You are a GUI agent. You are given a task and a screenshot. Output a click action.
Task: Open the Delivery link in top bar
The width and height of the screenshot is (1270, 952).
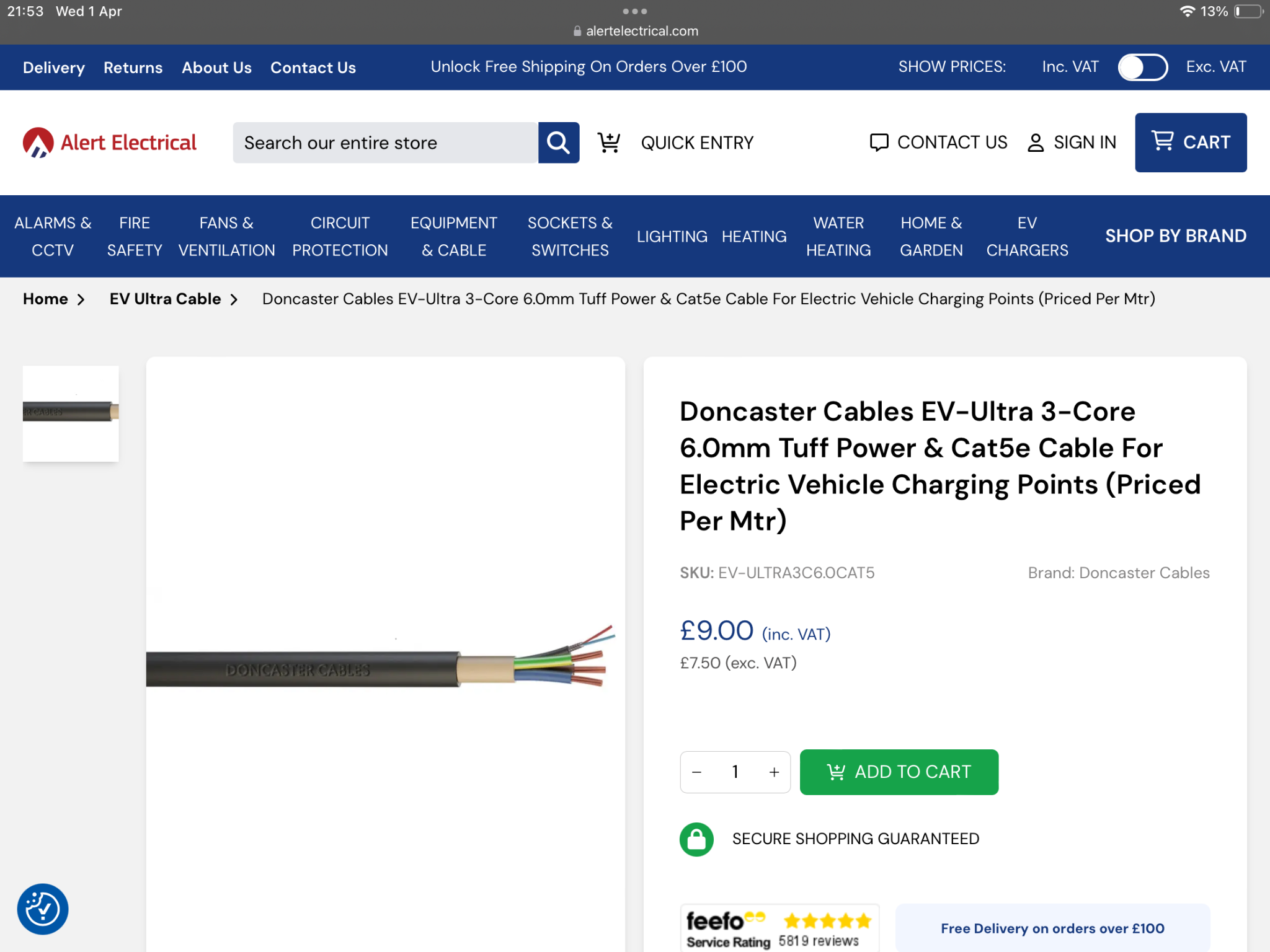tap(54, 68)
